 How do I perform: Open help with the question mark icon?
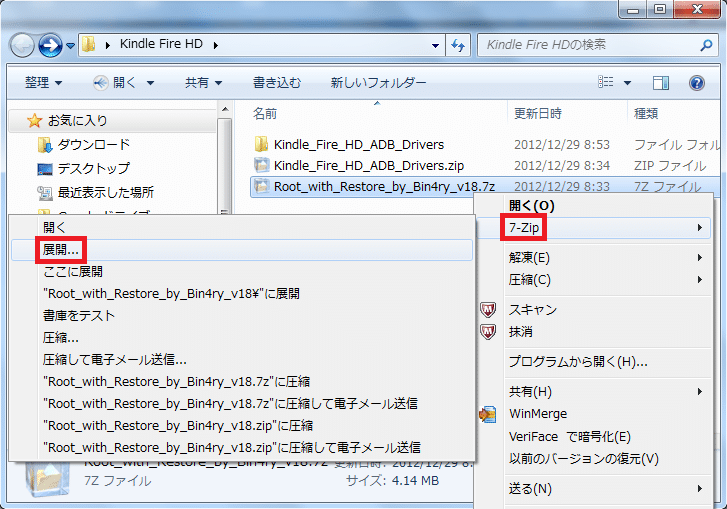(697, 83)
